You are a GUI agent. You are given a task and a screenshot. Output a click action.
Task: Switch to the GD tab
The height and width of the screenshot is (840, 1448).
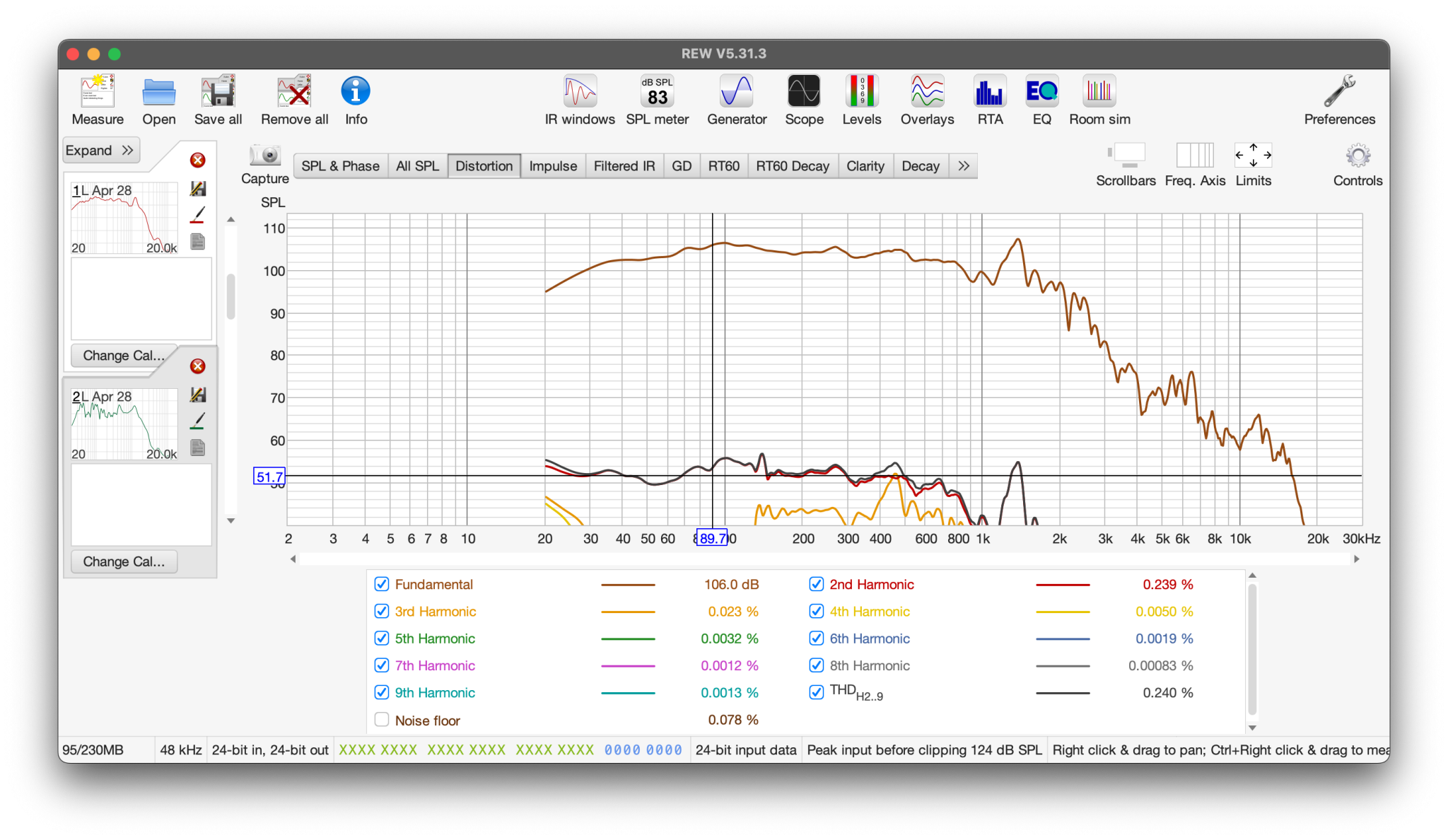682,166
